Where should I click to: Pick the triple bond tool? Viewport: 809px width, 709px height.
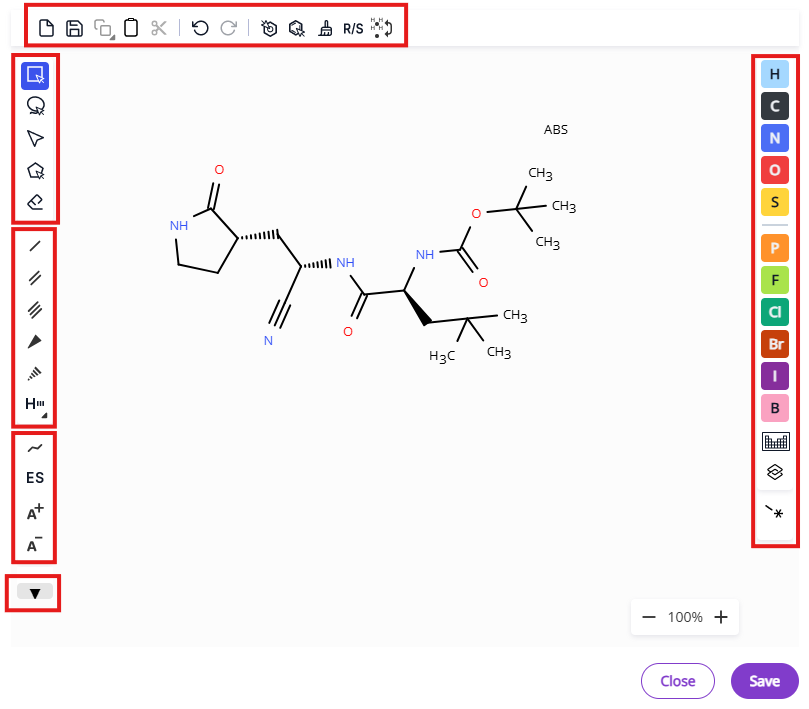click(x=35, y=309)
